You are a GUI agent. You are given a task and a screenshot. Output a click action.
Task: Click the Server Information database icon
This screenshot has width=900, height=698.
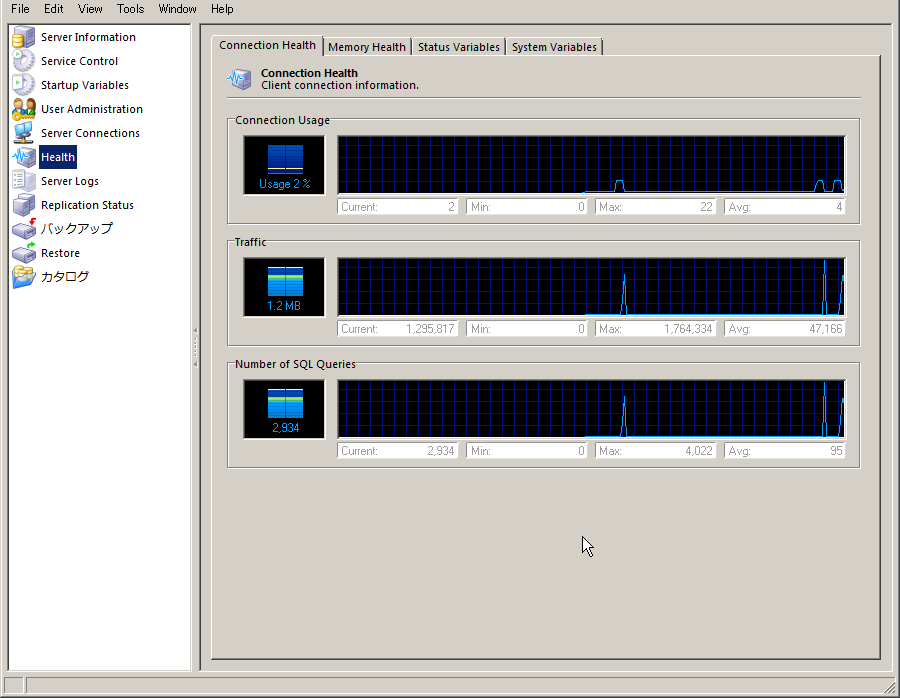coord(24,37)
